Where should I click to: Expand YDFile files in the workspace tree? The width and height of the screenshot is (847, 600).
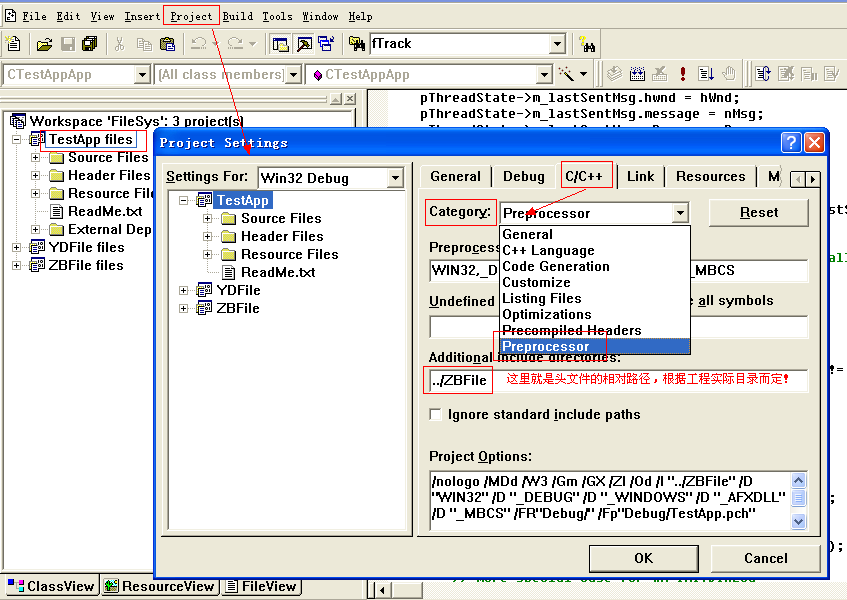[16, 247]
